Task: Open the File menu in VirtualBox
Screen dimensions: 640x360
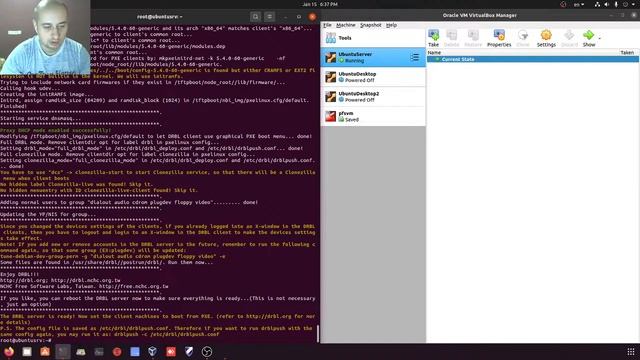Action: pyautogui.click(x=327, y=25)
